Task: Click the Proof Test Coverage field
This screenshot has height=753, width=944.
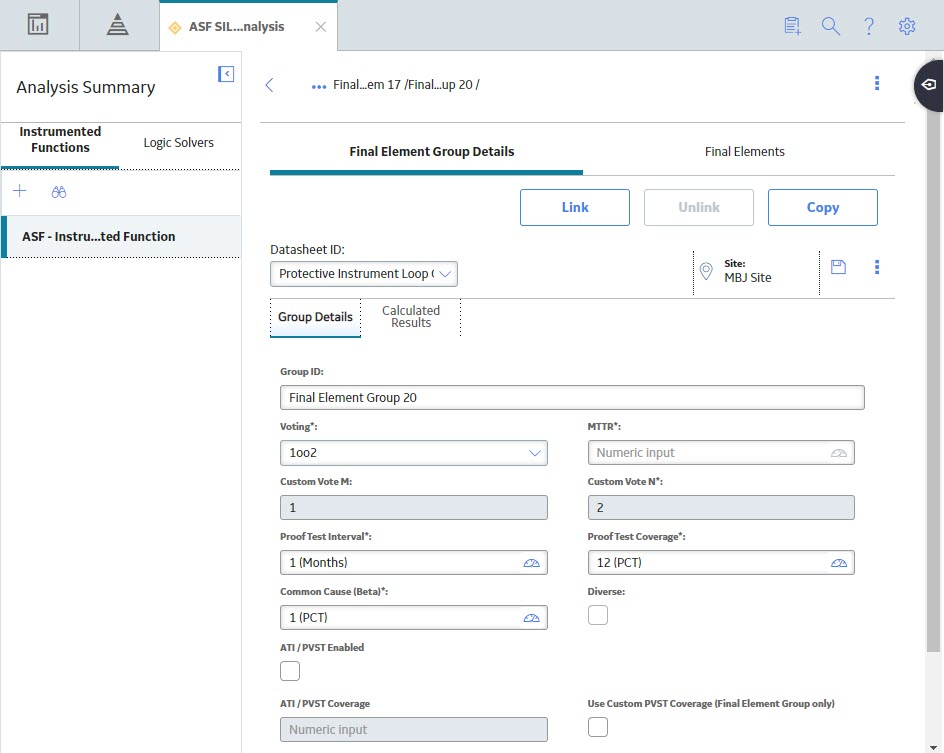Action: click(721, 562)
